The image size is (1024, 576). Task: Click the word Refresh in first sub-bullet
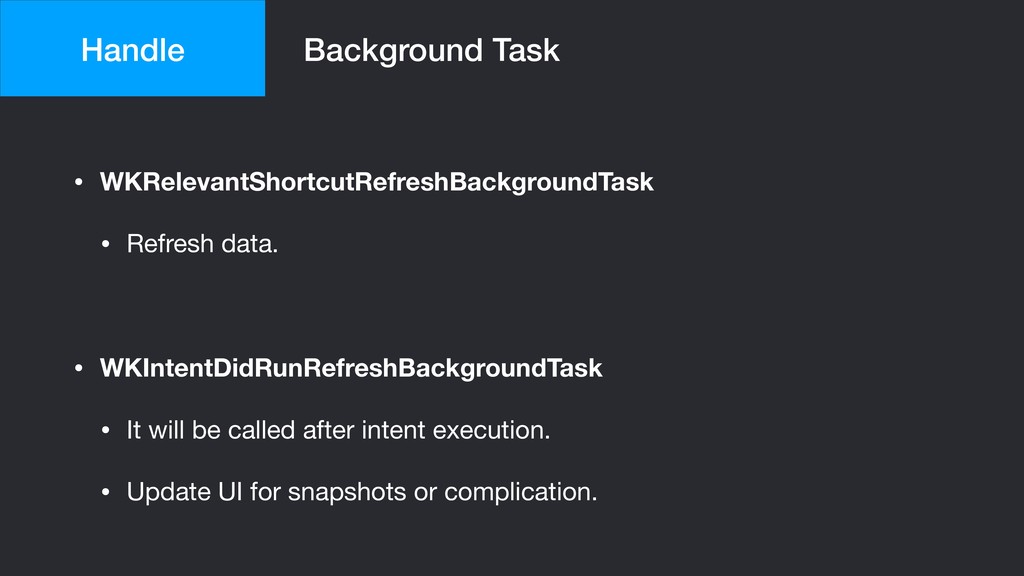pyautogui.click(x=170, y=244)
